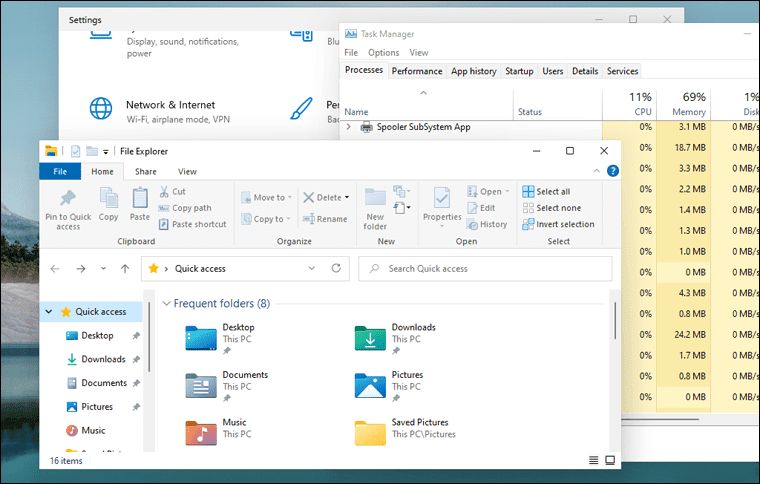Screen dimensions: 760x484
Task: Click Properties icon in Quick Access Toolbar
Action: (x=76, y=151)
